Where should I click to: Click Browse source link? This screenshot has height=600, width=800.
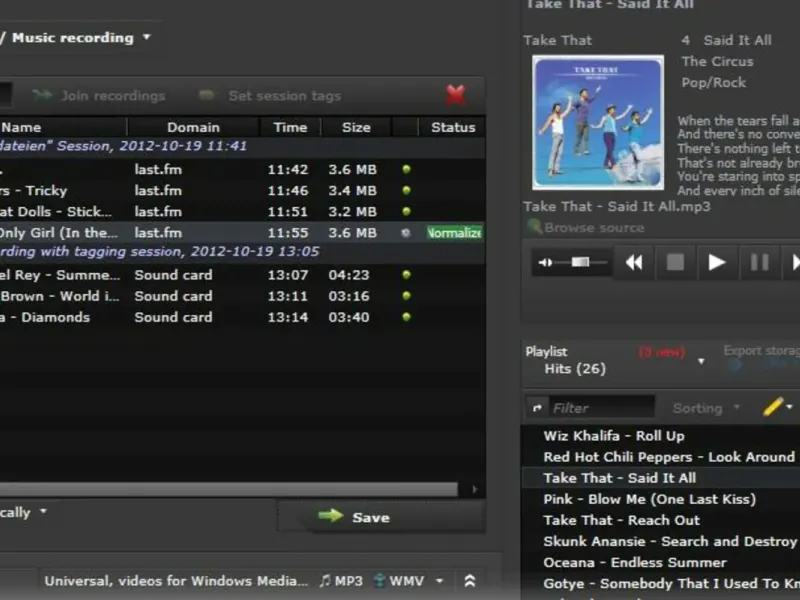pos(586,228)
